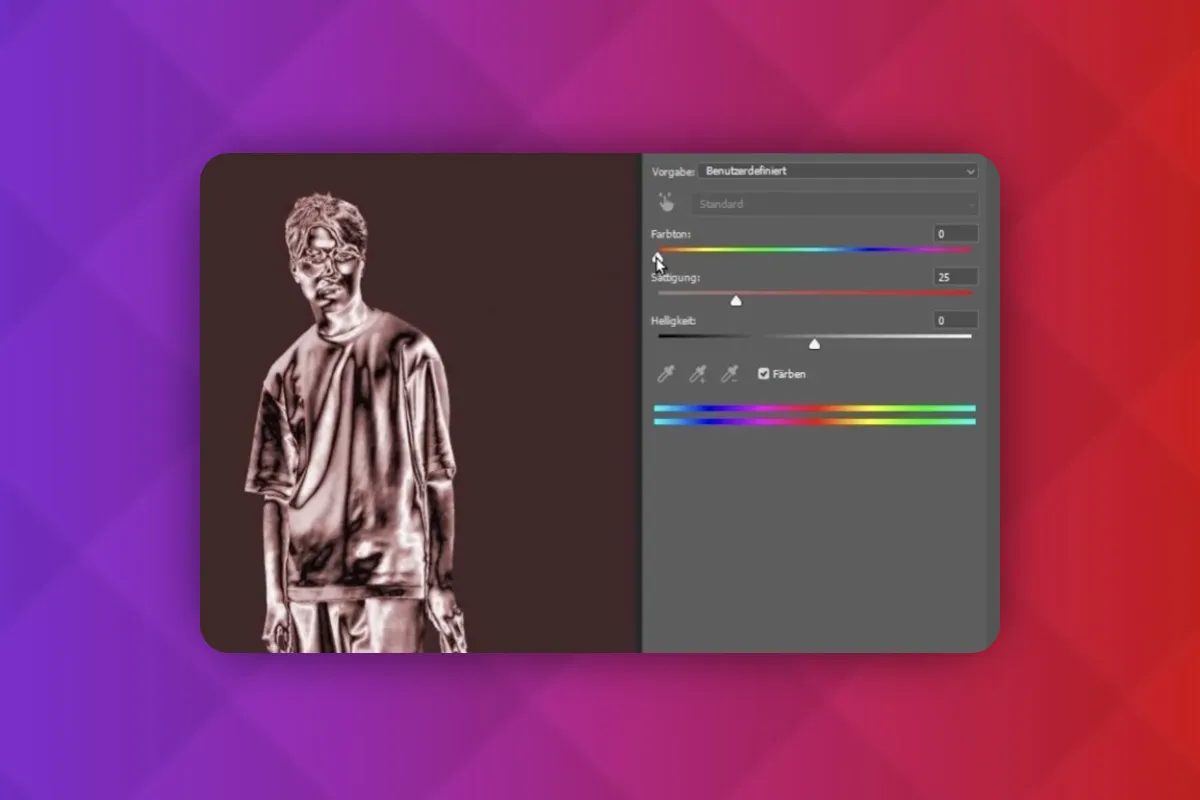This screenshot has height=800, width=1200.
Task: Open the Standard color range dropdown
Action: tap(834, 204)
